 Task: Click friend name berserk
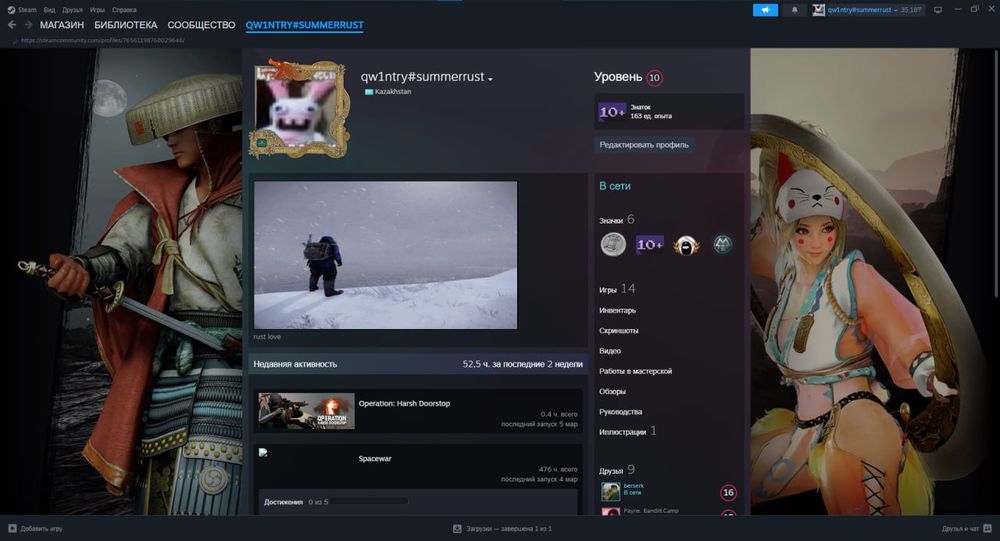633,486
